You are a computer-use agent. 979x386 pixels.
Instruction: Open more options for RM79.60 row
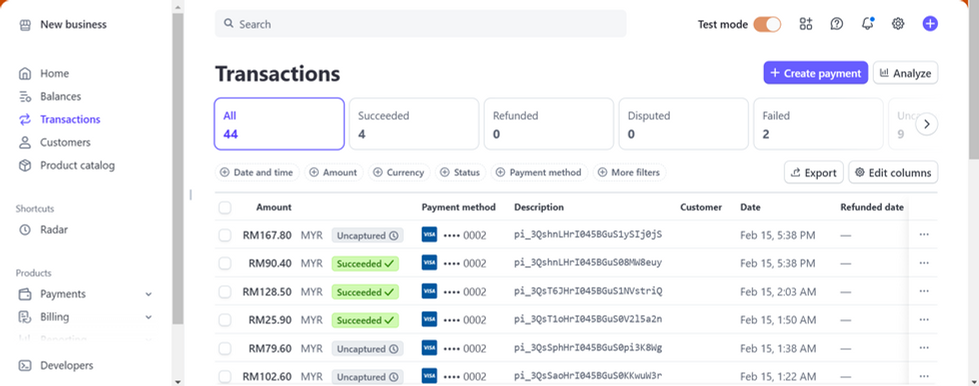pos(924,347)
